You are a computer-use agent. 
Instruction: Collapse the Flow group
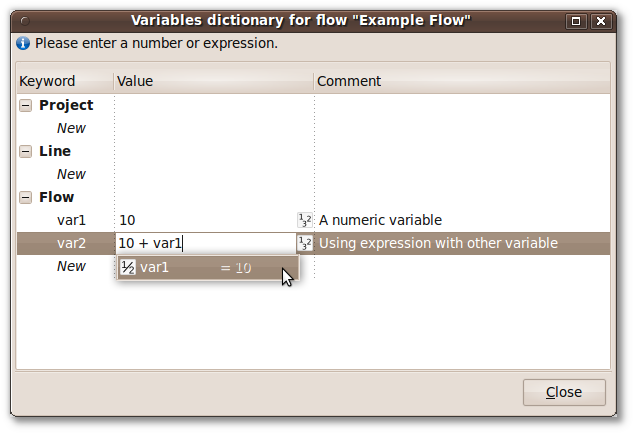point(25,198)
